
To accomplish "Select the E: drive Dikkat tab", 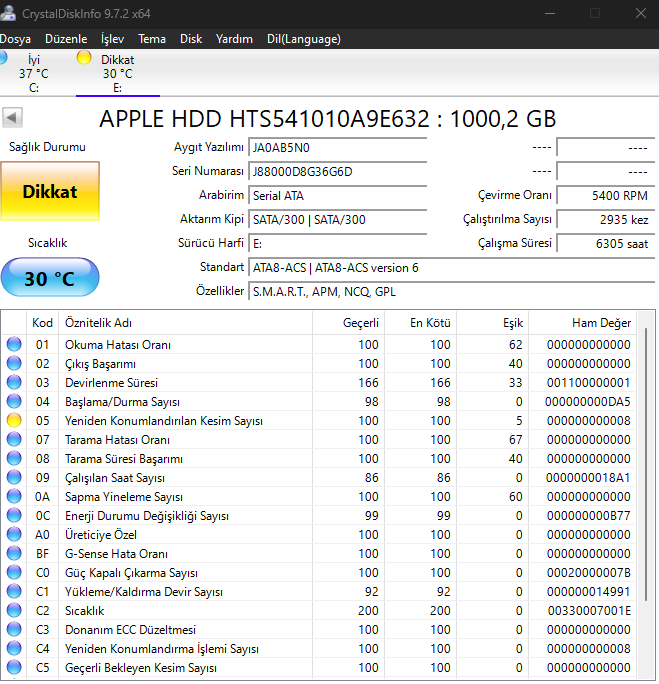I will pyautogui.click(x=117, y=73).
